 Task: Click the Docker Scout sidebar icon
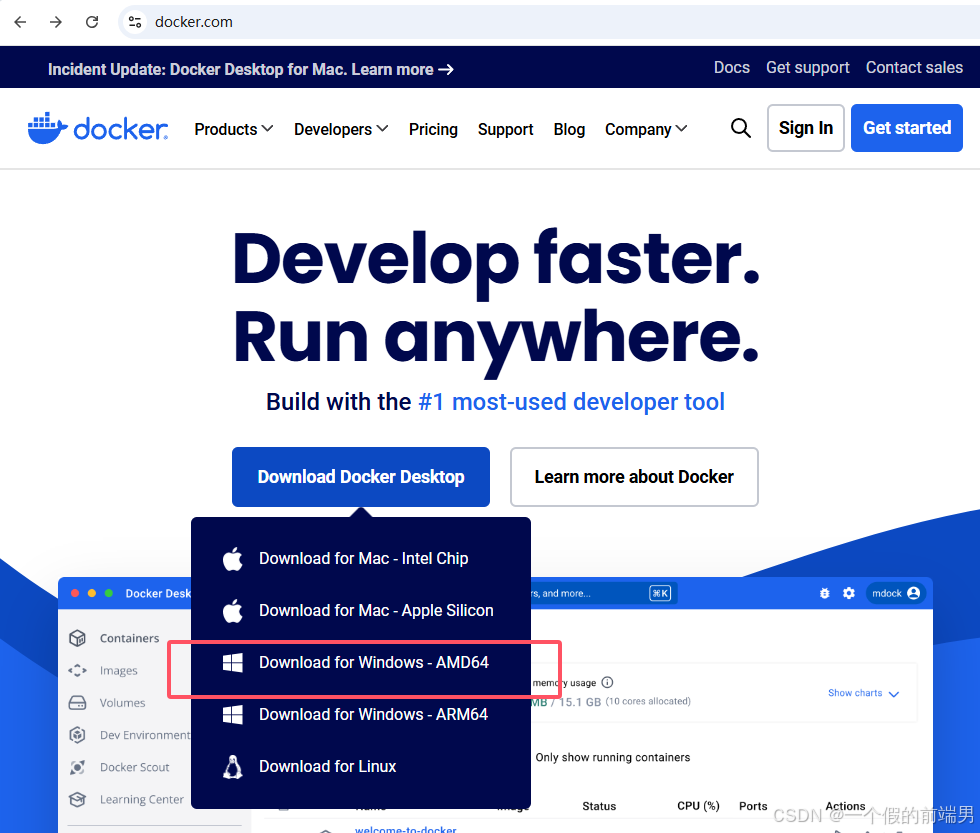point(78,767)
